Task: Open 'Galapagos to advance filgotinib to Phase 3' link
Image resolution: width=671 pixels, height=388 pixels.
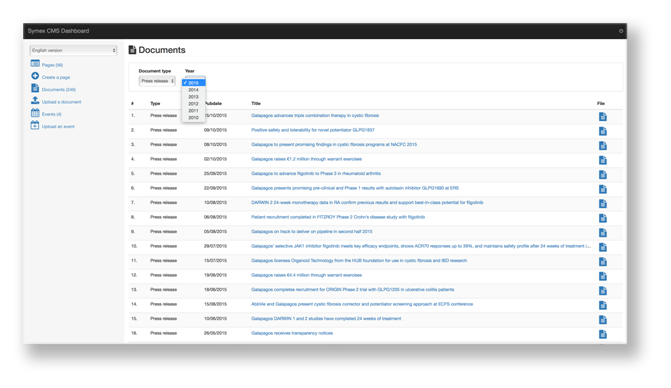Action: click(x=316, y=174)
